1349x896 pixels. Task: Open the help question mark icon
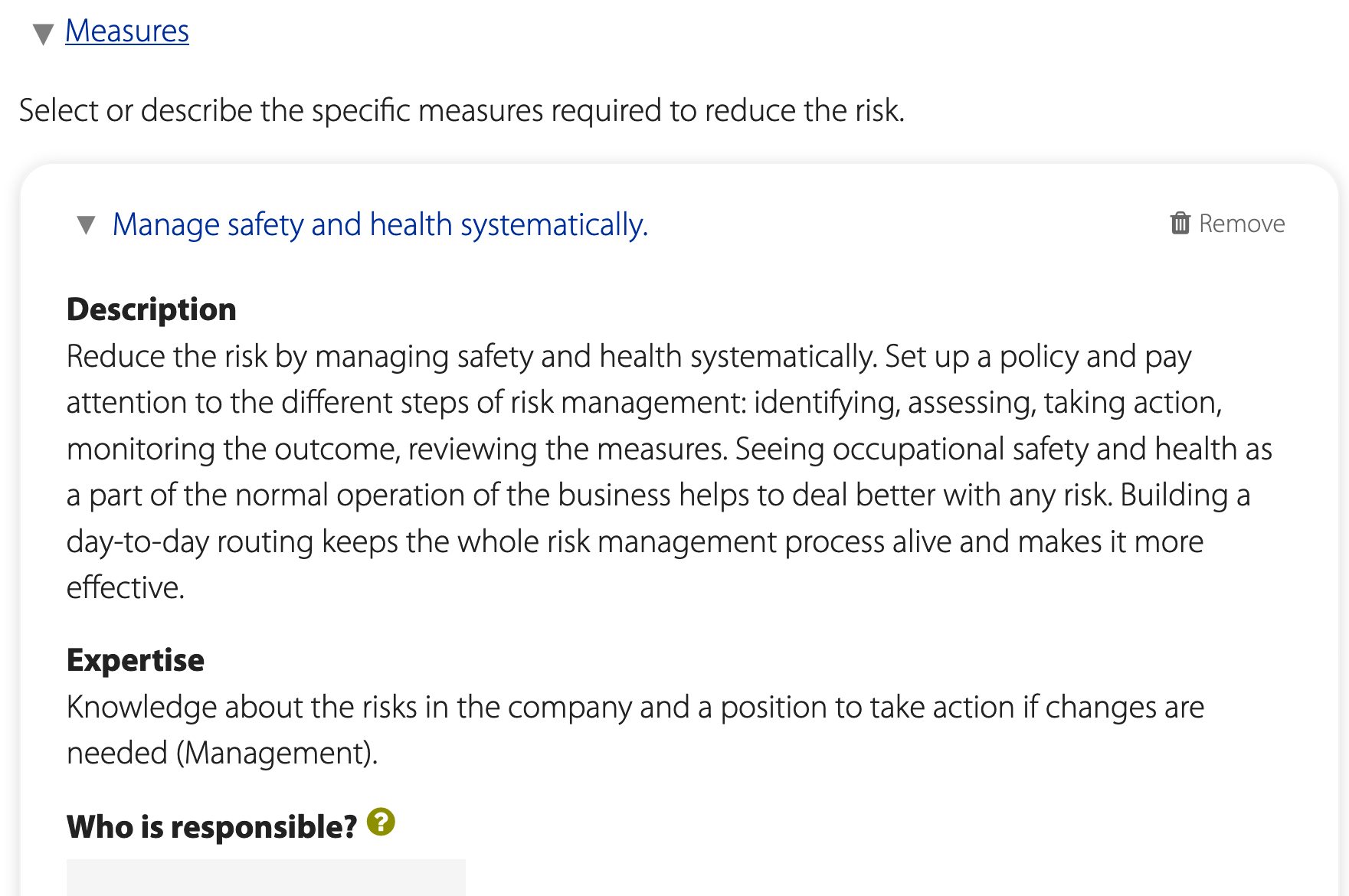coord(381,822)
